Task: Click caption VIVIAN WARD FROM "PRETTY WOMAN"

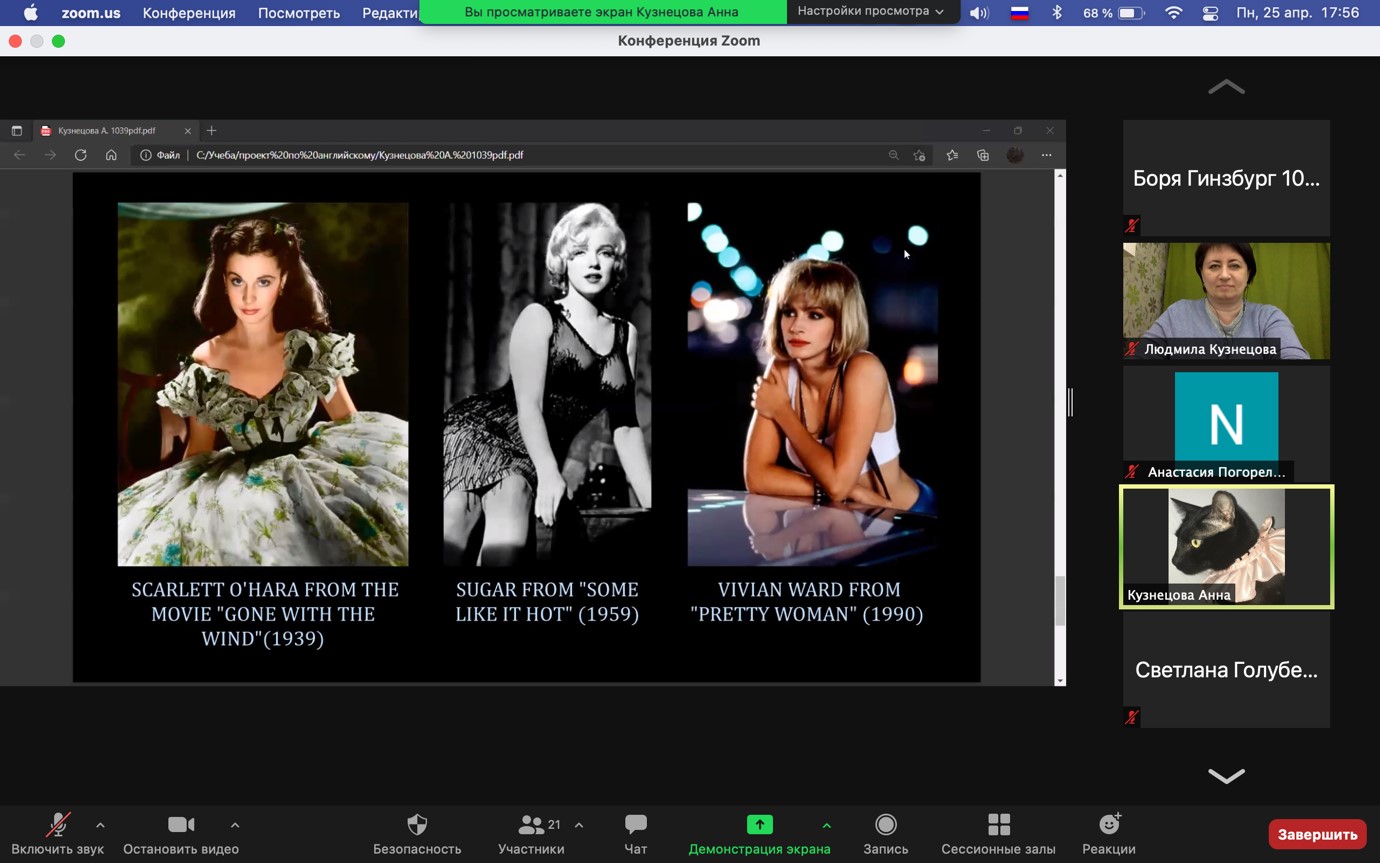Action: point(807,602)
